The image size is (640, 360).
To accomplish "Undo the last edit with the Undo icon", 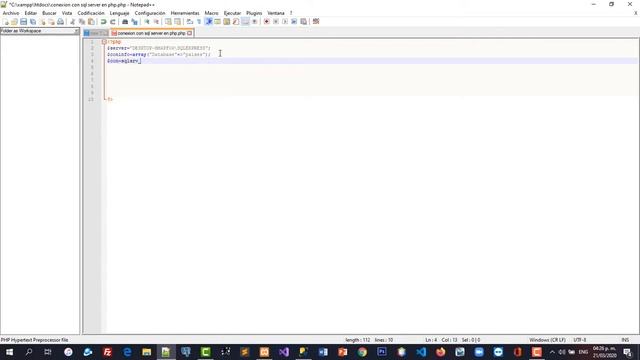I will coord(103,22).
